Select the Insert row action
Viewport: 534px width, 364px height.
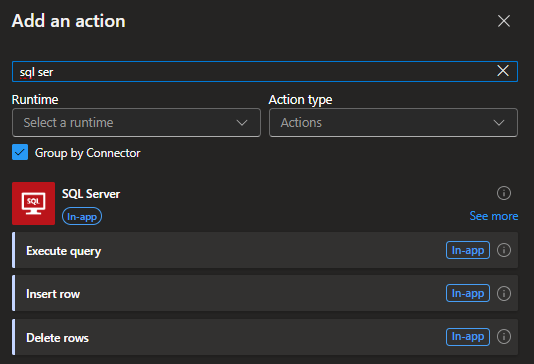pyautogui.click(x=265, y=294)
